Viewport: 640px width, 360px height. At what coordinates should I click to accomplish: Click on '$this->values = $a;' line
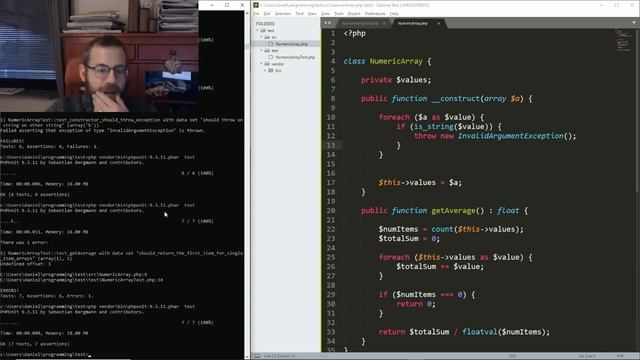pyautogui.click(x=420, y=182)
